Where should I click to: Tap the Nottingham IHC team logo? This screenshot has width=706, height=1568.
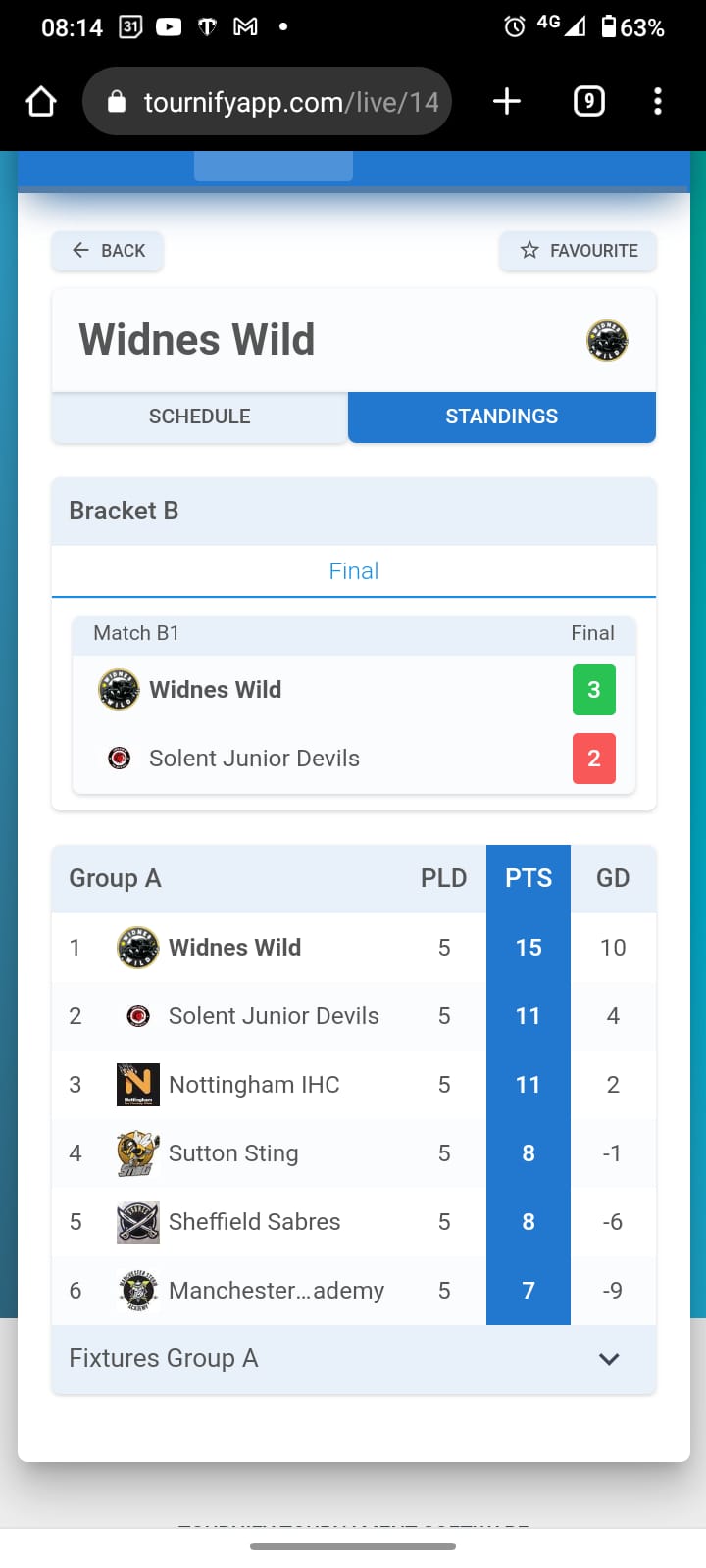pos(138,1085)
